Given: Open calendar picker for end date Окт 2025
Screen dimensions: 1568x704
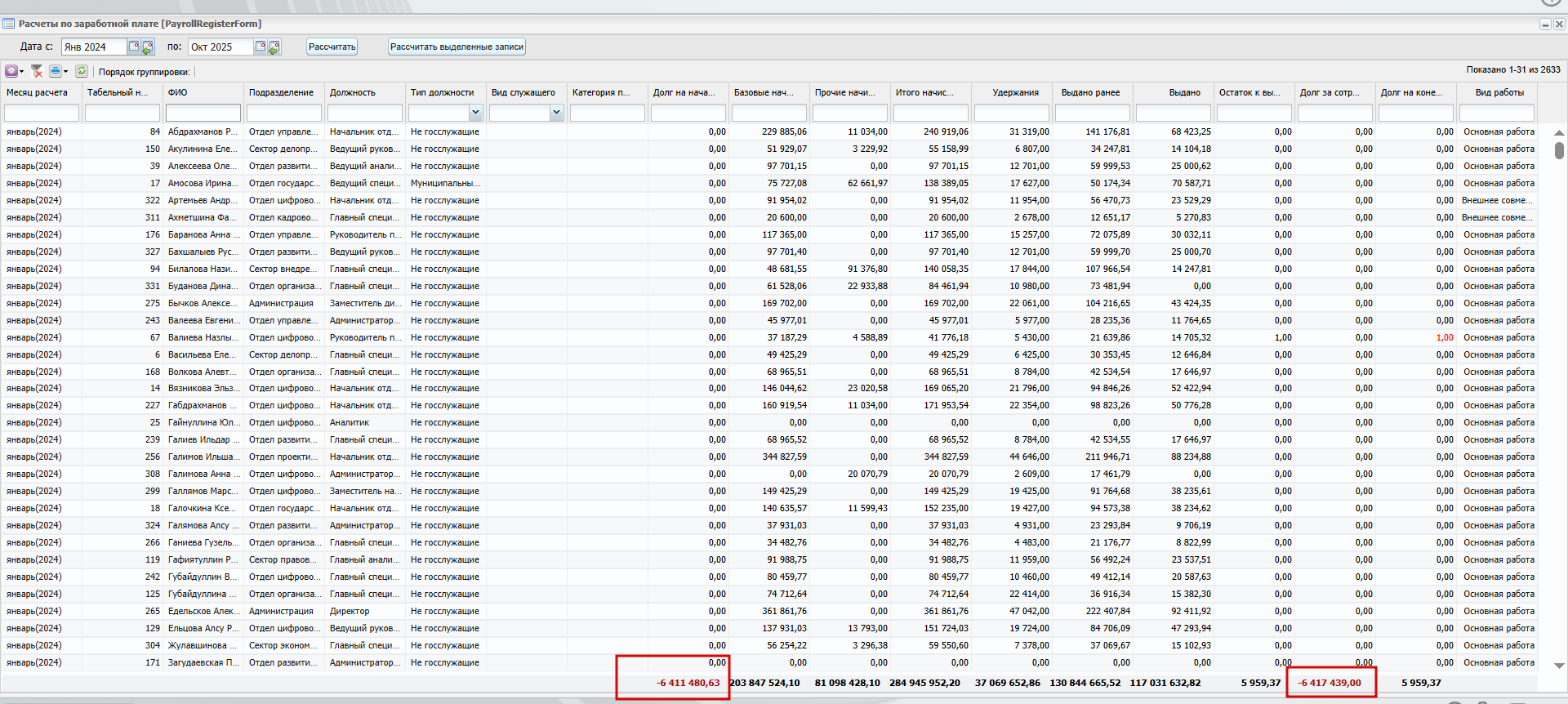Looking at the screenshot, I should pyautogui.click(x=261, y=47).
